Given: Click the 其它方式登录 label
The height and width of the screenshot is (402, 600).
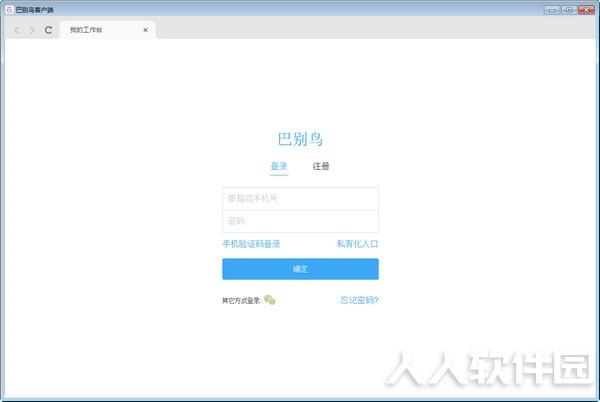Looking at the screenshot, I should [x=241, y=301].
